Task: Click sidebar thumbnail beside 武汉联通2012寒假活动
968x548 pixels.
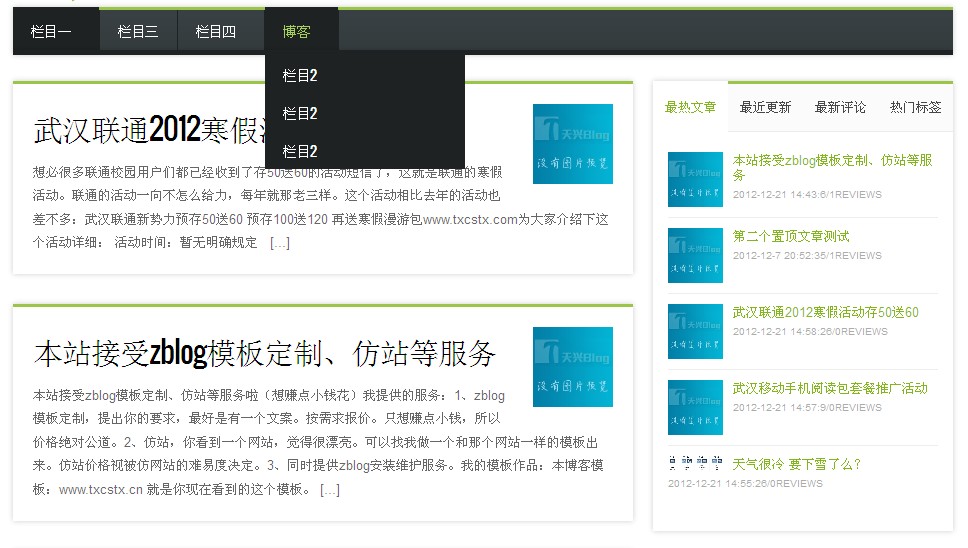Action: coord(695,331)
